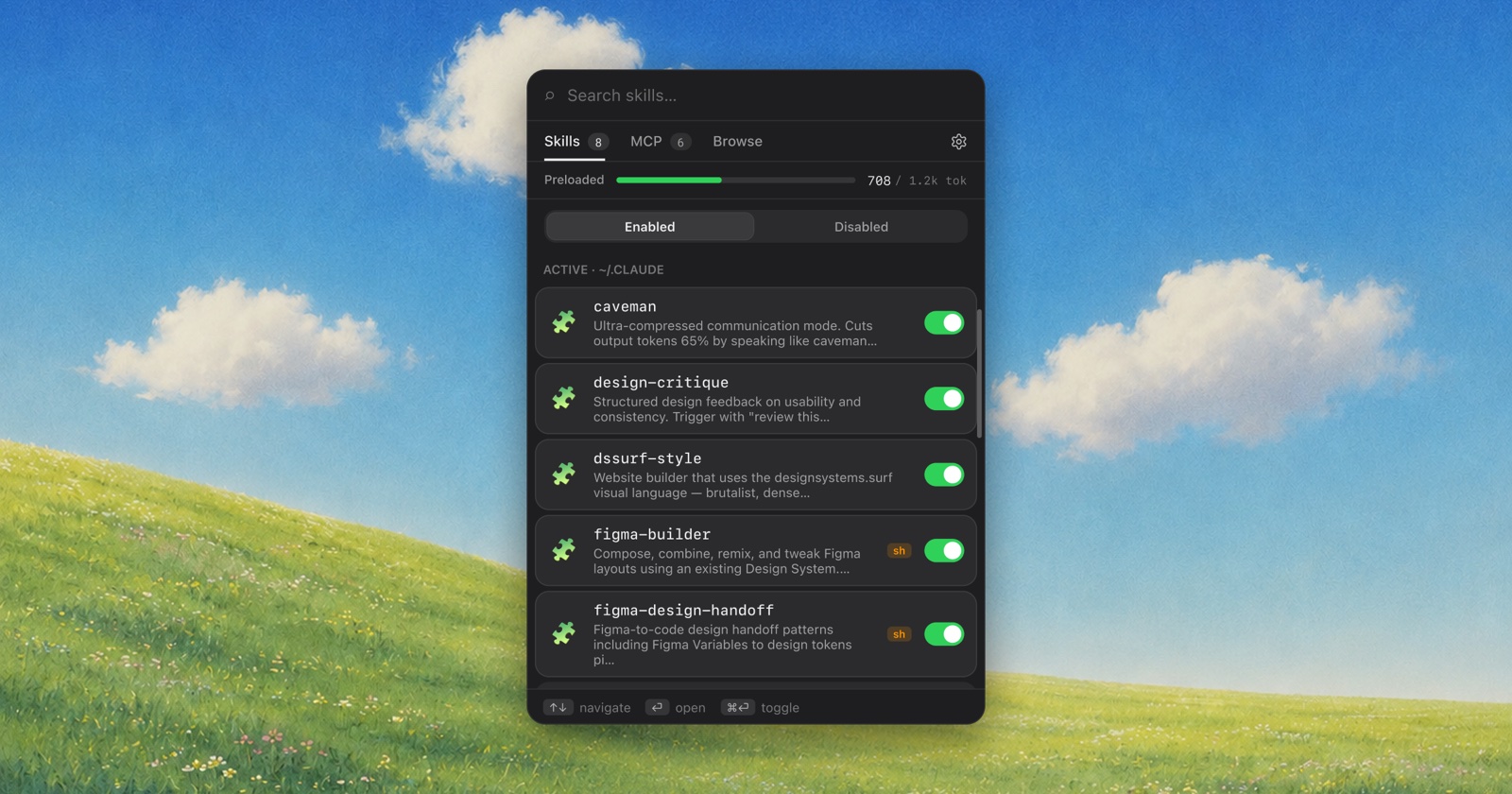Click the sh badge on figma-builder
Viewport: 1512px width, 794px height.
point(899,551)
